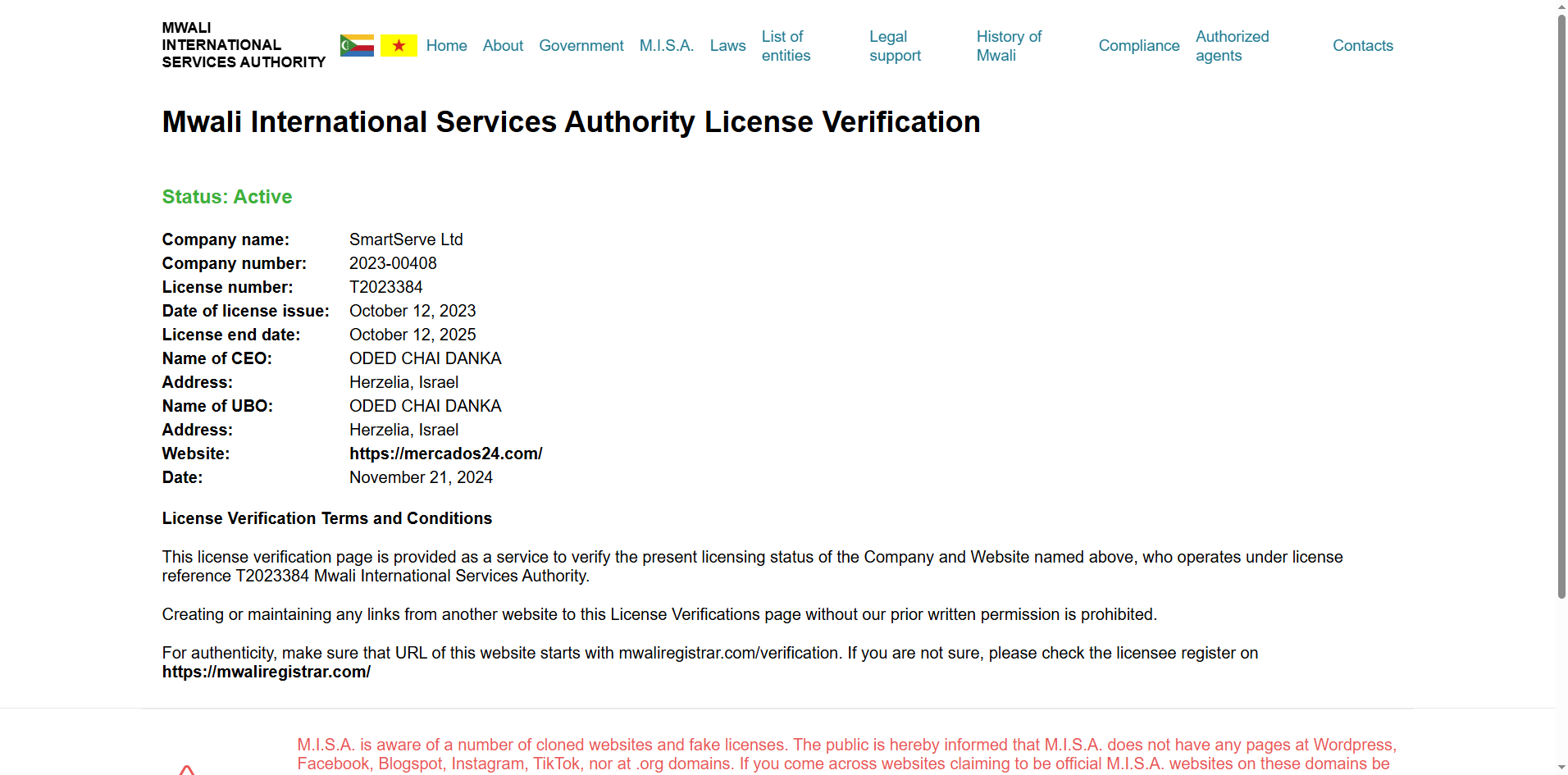Open the Government nav link
The height and width of the screenshot is (775, 1568).
coord(581,46)
